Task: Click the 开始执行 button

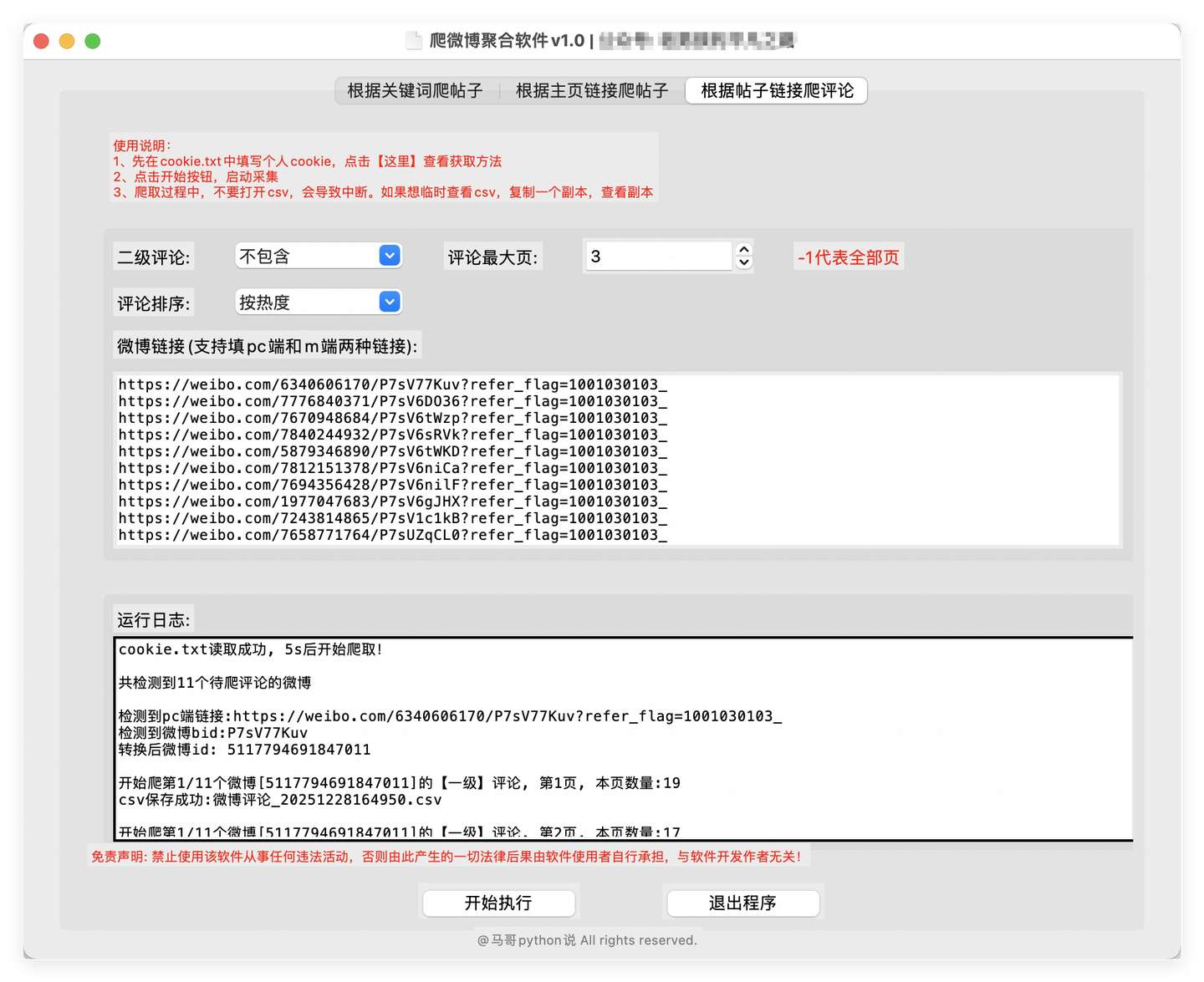Action: point(498,903)
